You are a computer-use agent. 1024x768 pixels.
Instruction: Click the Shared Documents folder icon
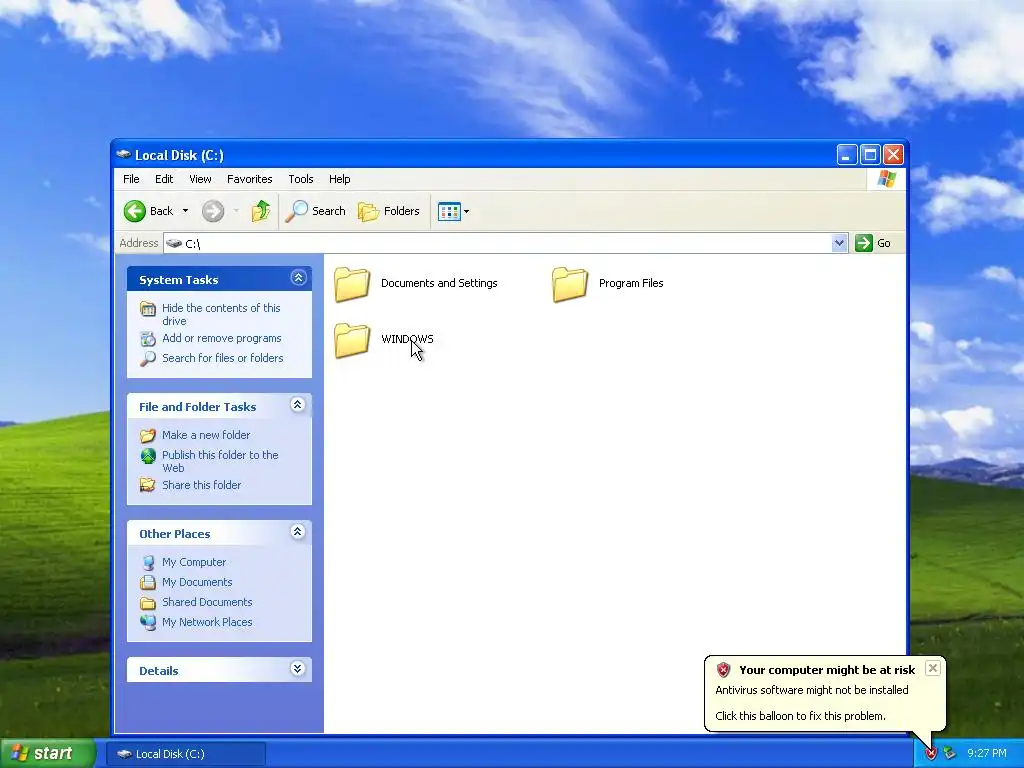148,603
